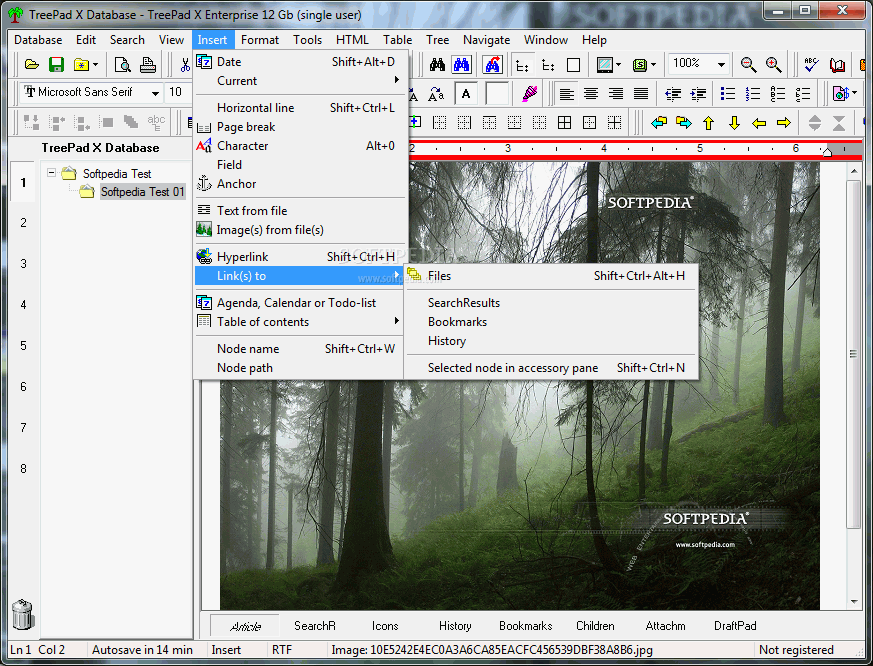
Task: Toggle the tree view mode button with dotted branches
Action: [x=522, y=65]
